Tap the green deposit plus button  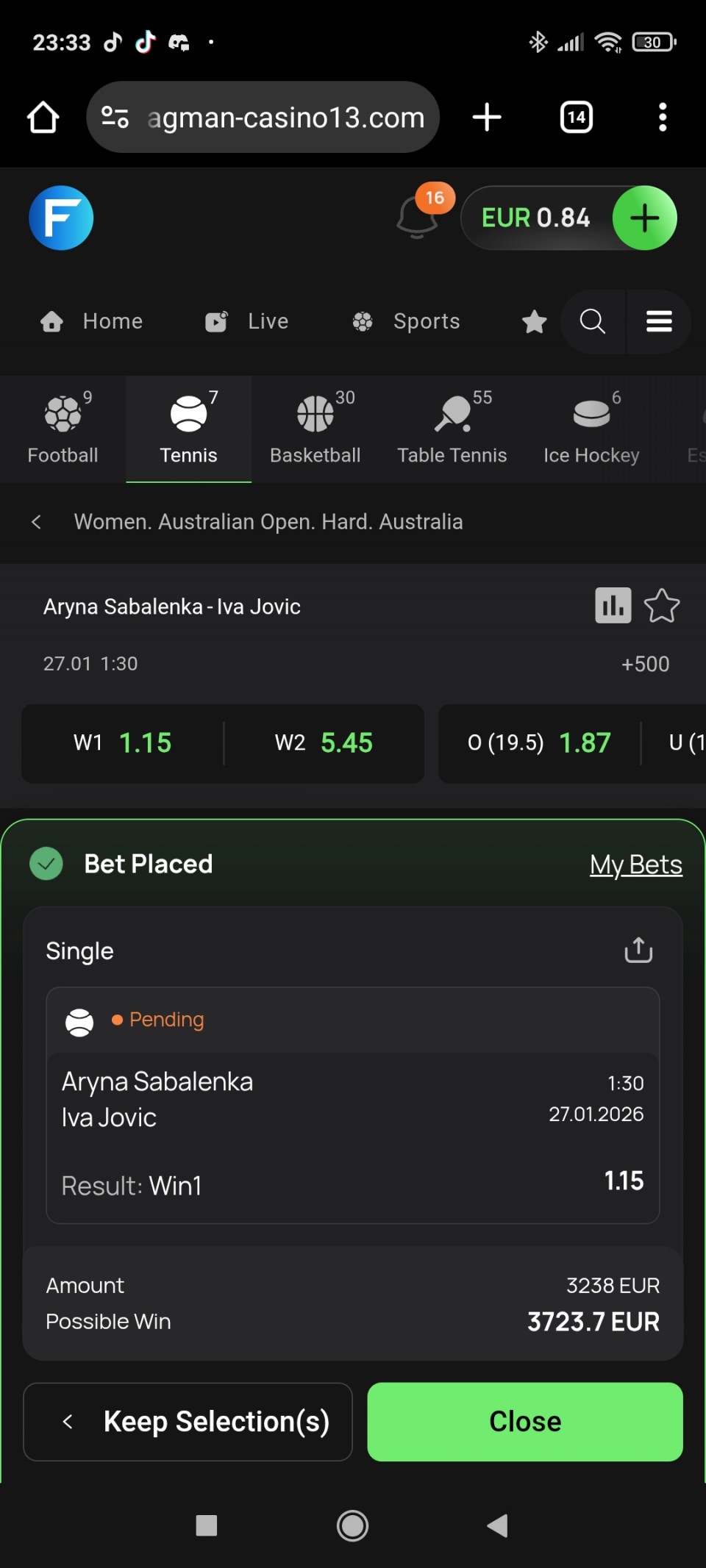(x=644, y=218)
